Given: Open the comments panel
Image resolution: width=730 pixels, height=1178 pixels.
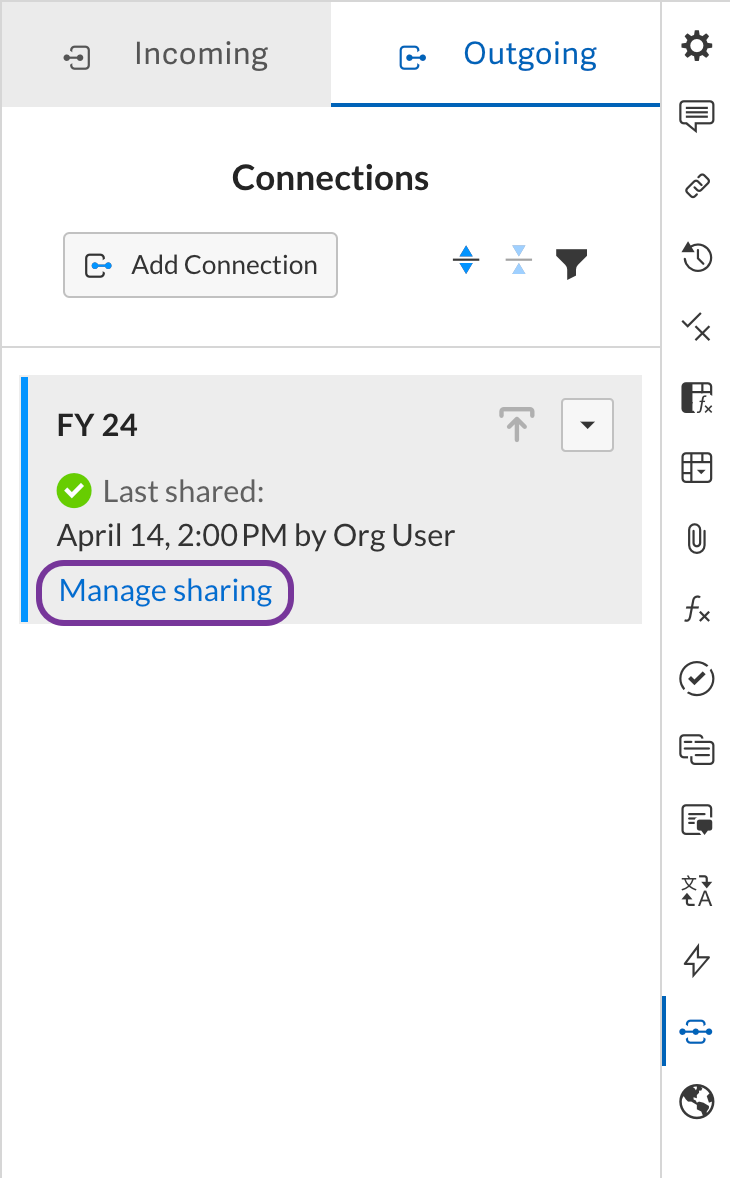Looking at the screenshot, I should 696,116.
